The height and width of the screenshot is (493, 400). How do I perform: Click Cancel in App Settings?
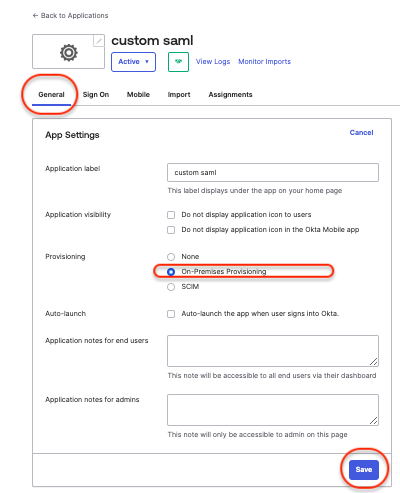point(361,133)
